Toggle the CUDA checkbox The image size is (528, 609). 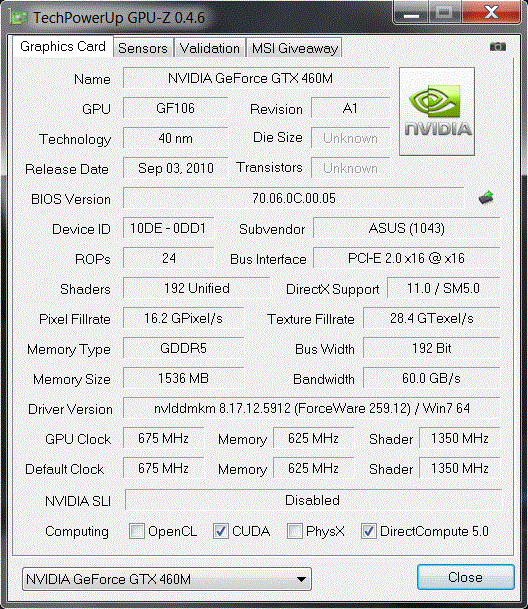tap(221, 531)
